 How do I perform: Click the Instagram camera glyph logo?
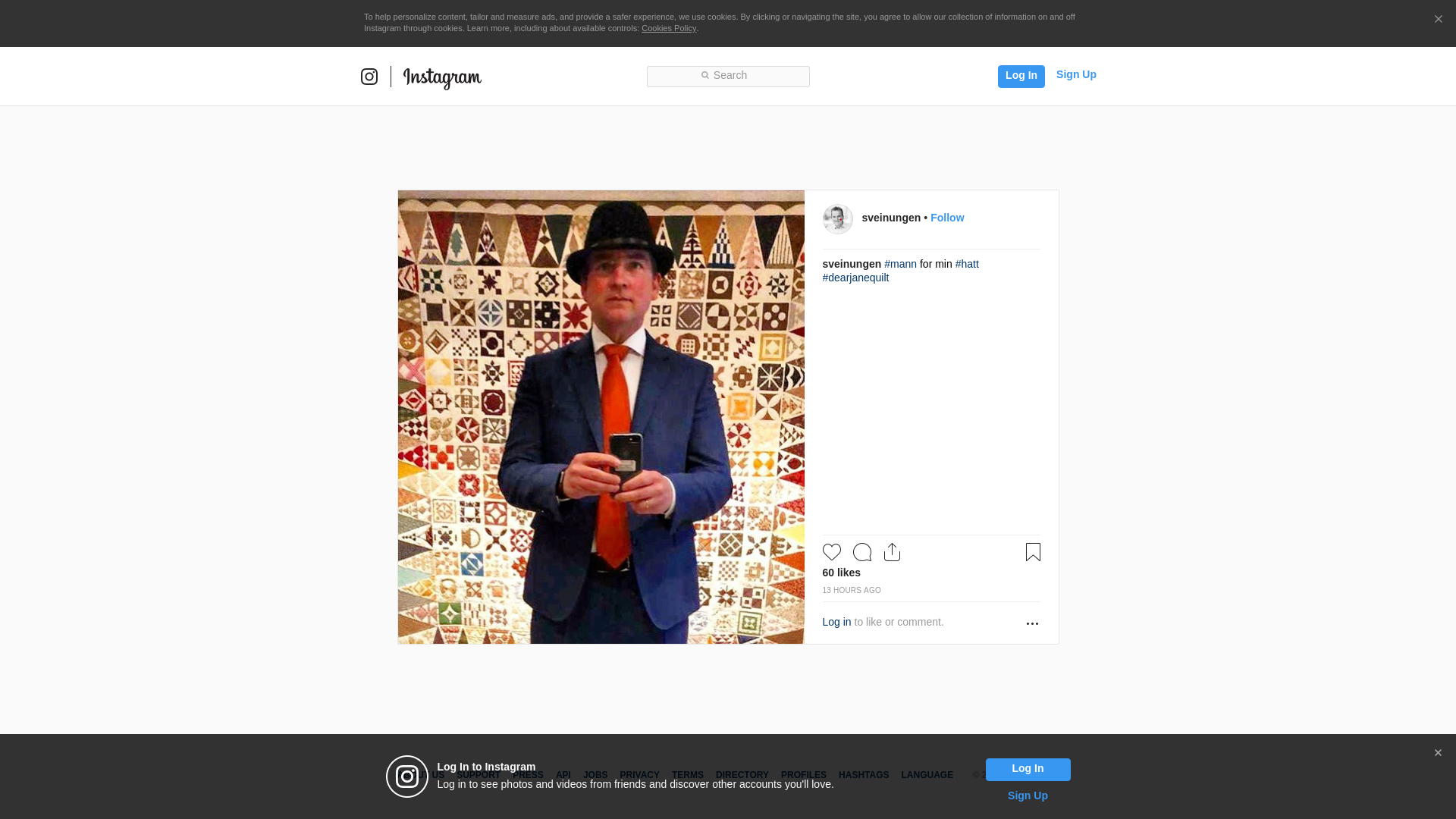click(x=369, y=77)
